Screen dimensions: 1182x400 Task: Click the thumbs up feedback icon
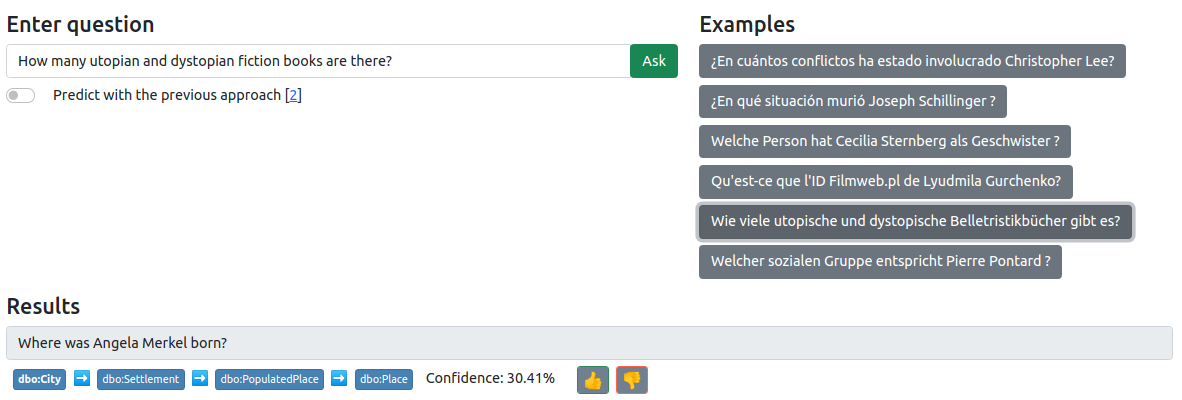[x=593, y=380]
